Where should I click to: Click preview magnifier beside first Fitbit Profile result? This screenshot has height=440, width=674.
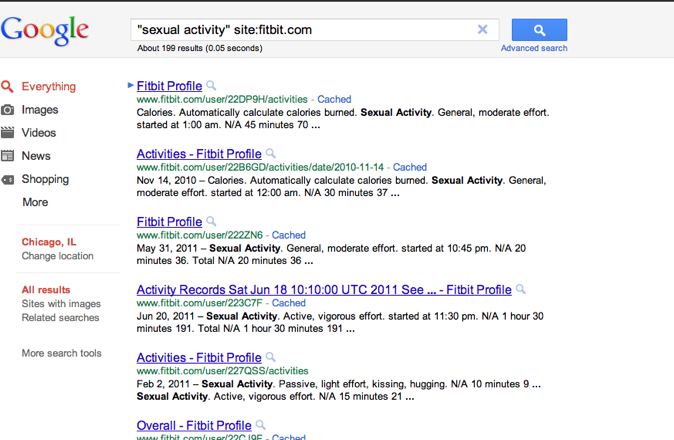211,86
